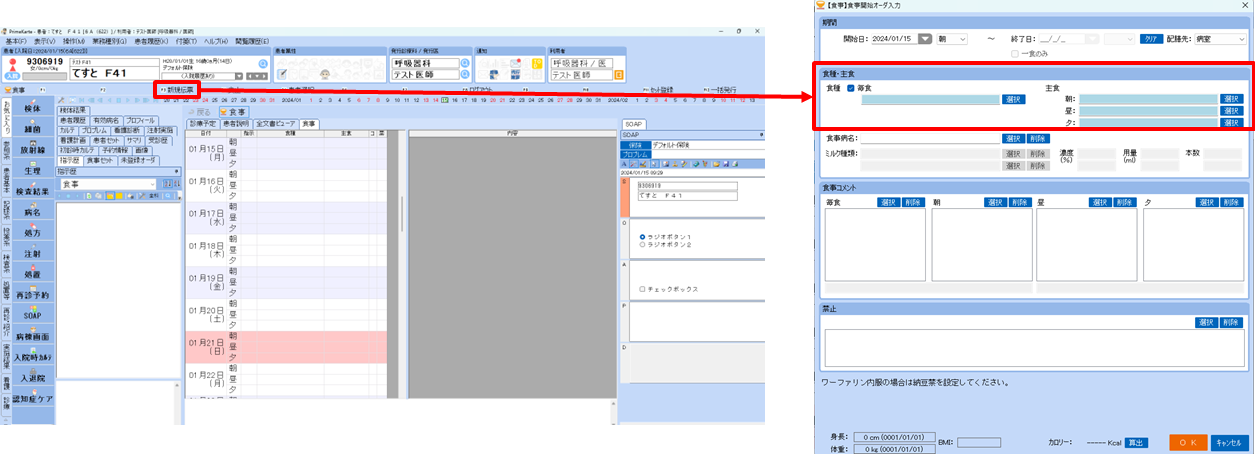Toggle the チェックボックス in SOAP panel
The width and height of the screenshot is (1255, 454).
click(643, 289)
